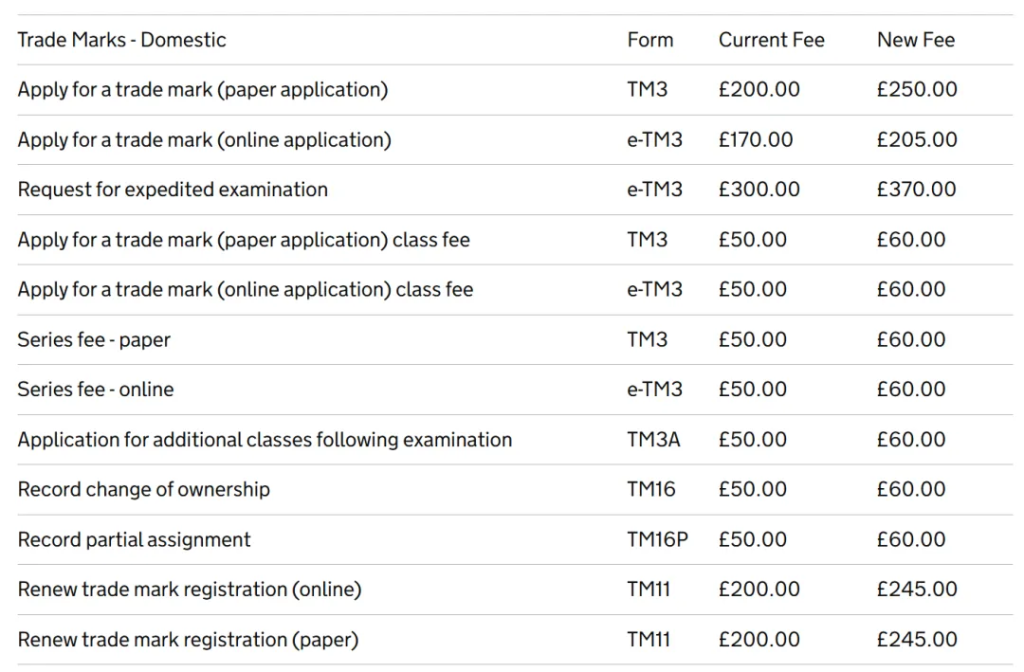Click the 'Trade Marks - Domestic' header cell
The width and height of the screenshot is (1024, 672).
click(x=122, y=40)
